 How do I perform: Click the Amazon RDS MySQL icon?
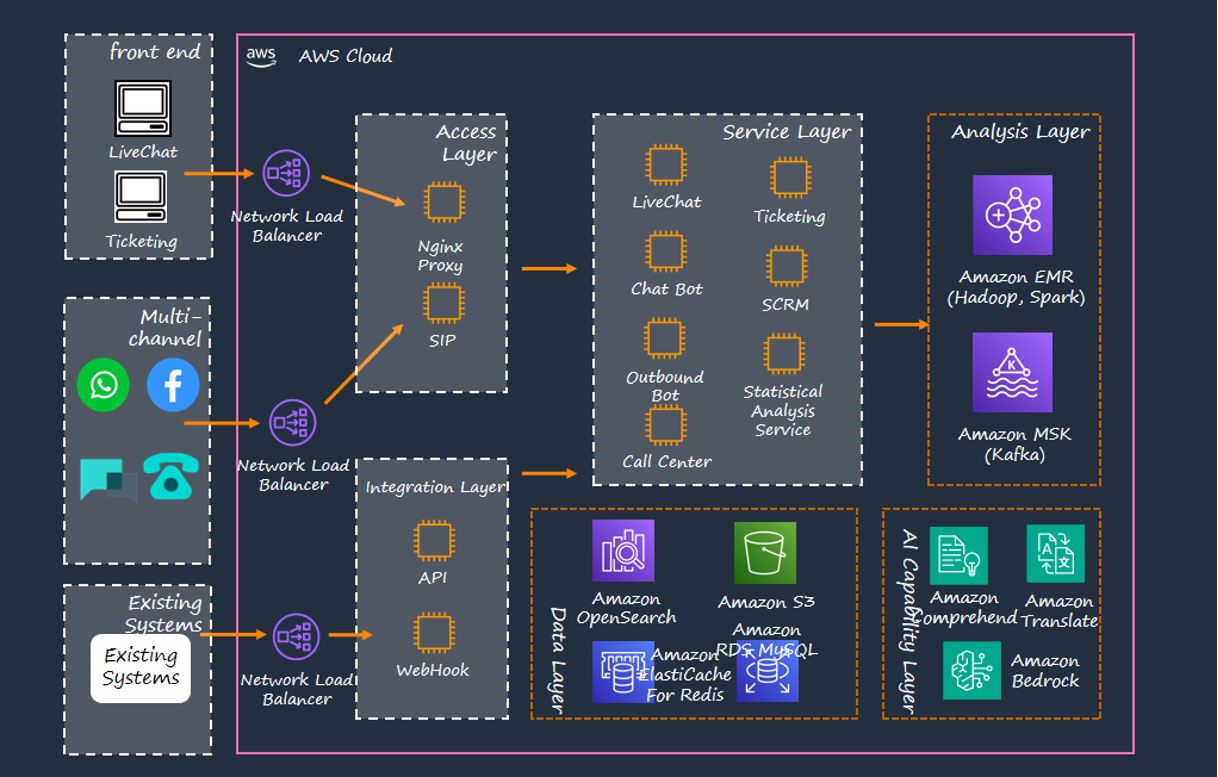click(767, 673)
